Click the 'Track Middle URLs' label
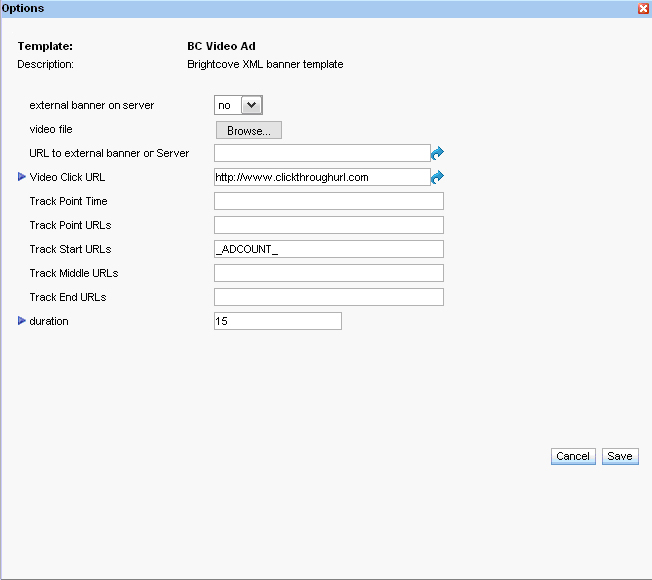This screenshot has width=652, height=580. 74,273
